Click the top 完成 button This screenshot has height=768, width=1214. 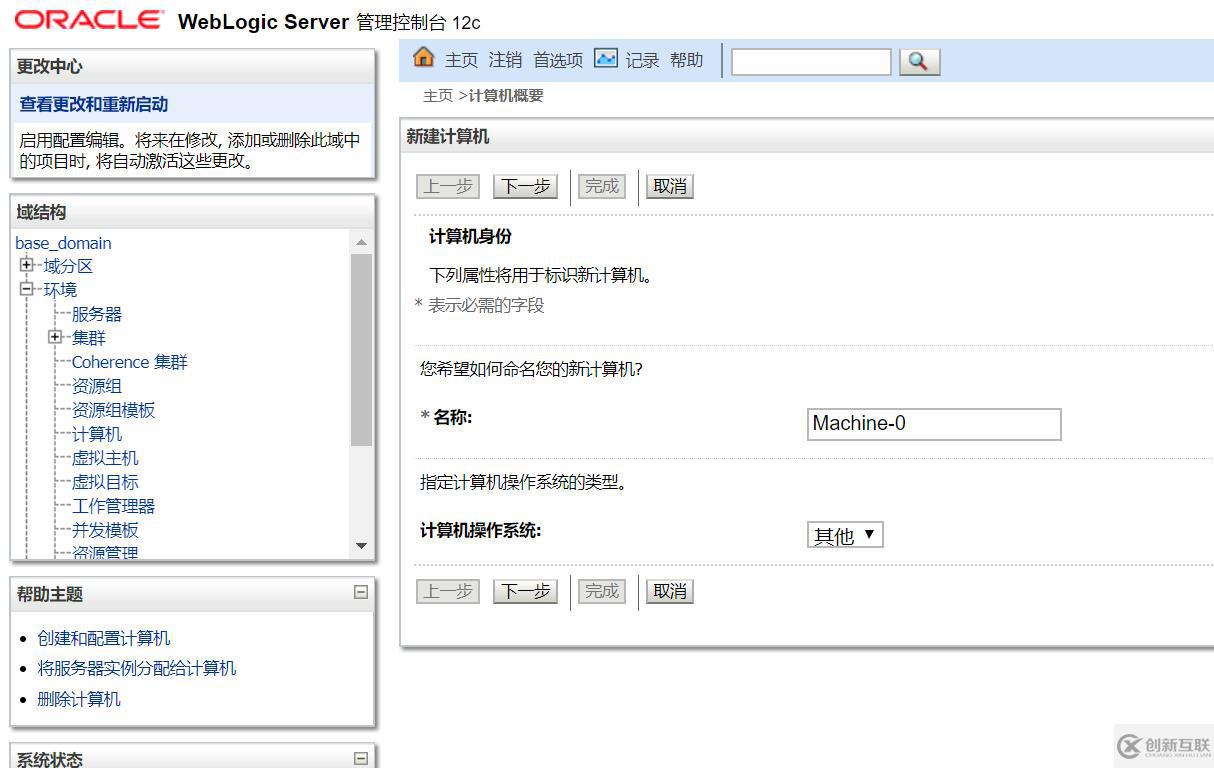click(602, 186)
